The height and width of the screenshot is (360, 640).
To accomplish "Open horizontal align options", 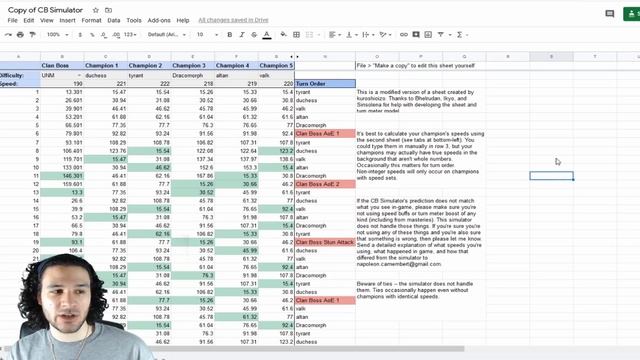I will pos(334,35).
